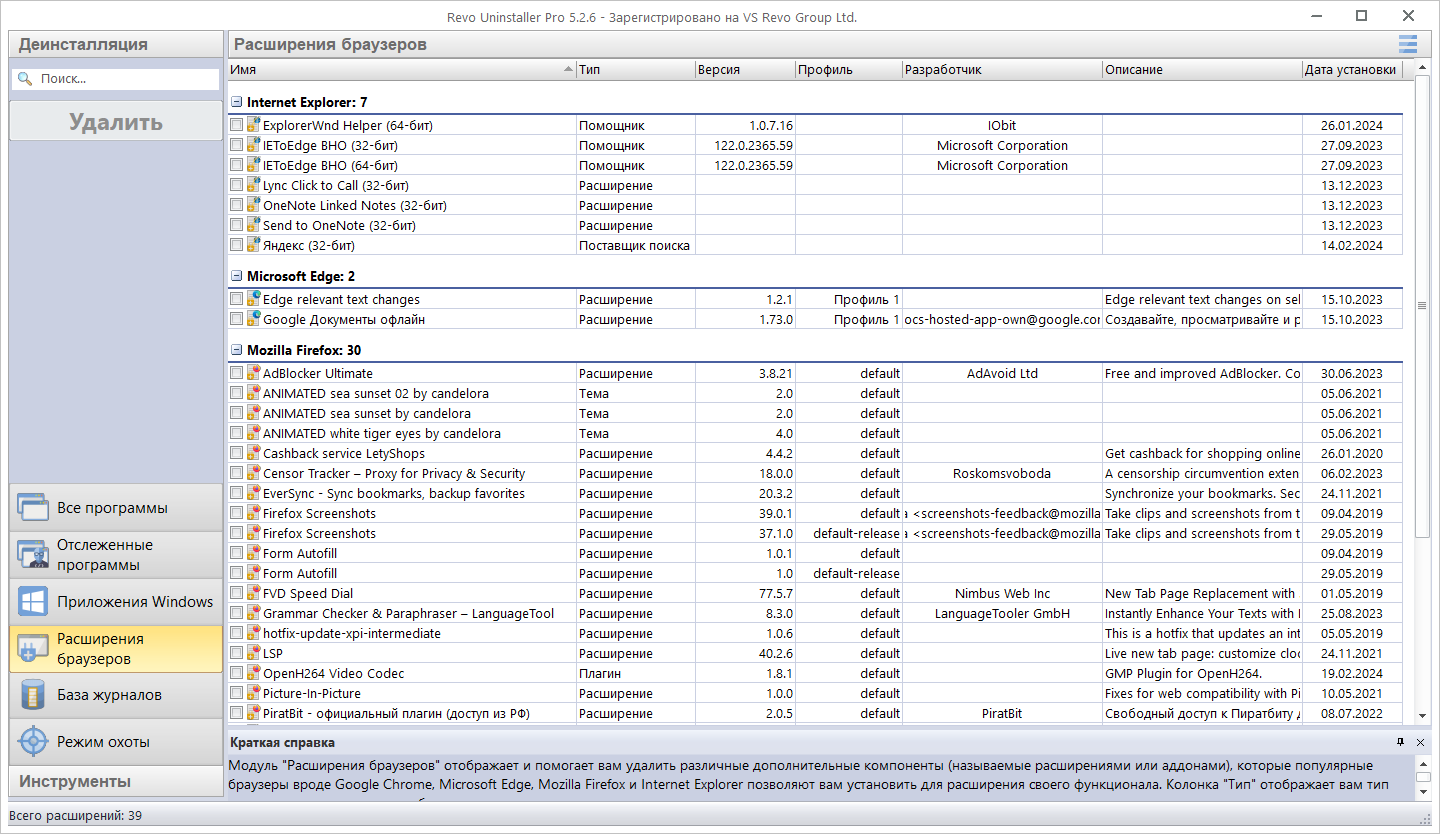This screenshot has height=834, width=1440.
Task: Enable the checkbox for Google Документы офлайн
Action: [236, 320]
